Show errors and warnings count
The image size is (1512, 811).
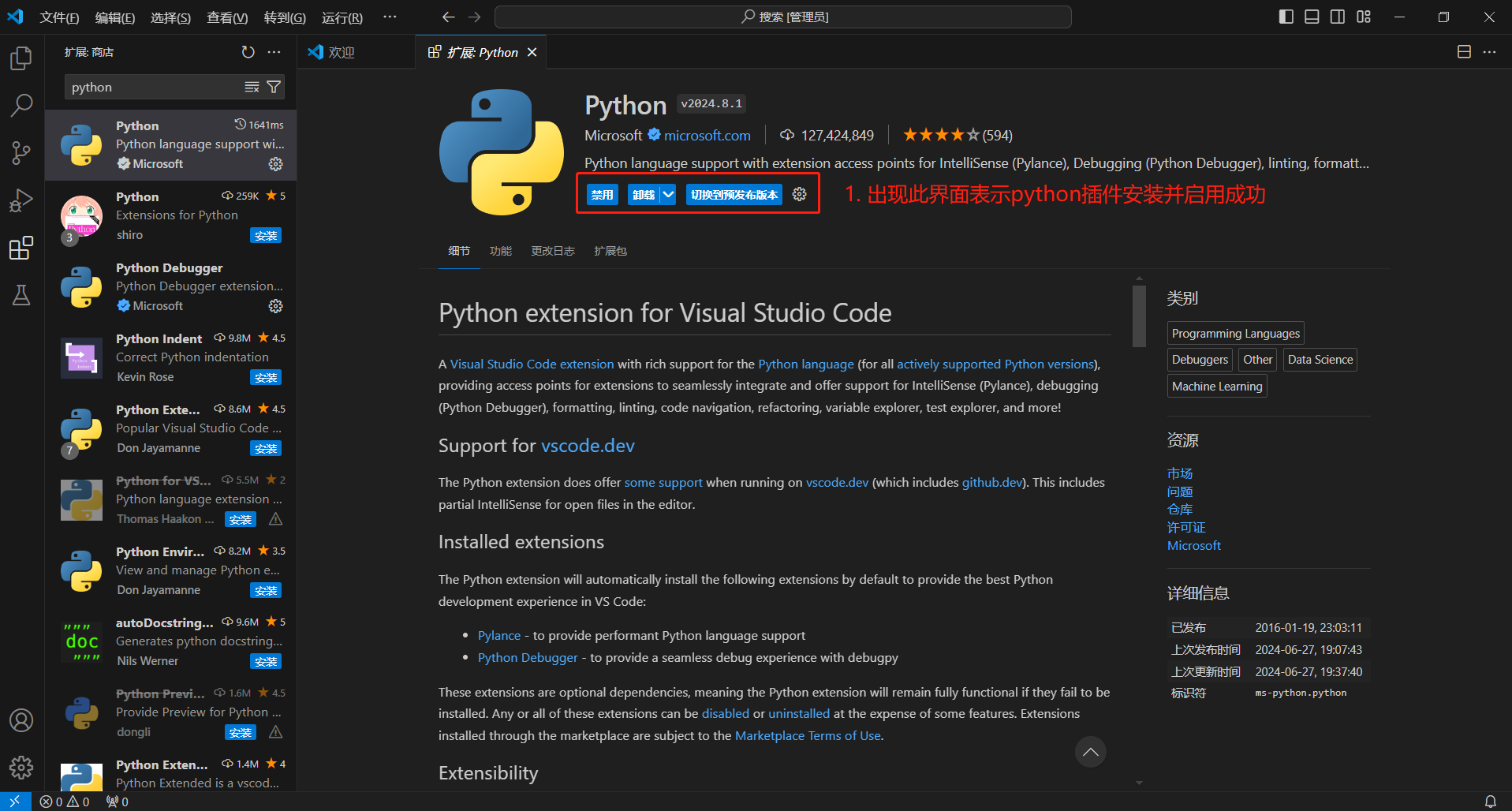(x=65, y=802)
